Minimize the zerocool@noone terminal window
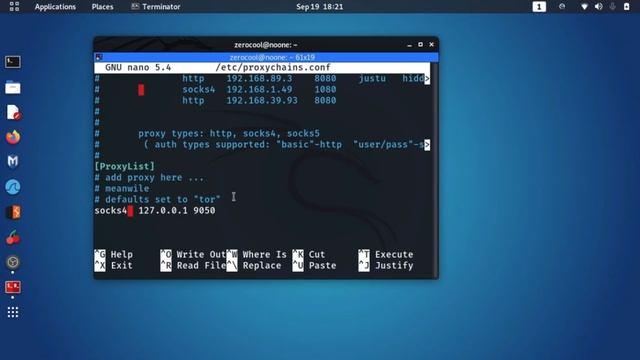Image resolution: width=640 pixels, height=360 pixels. 409,45
